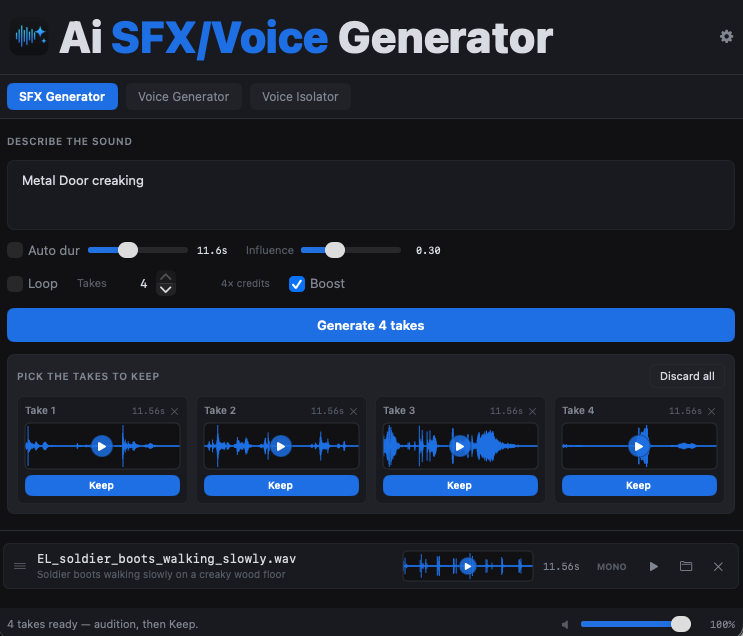Viewport: 743px width, 636px height.
Task: Adjust the master volume slider
Action: click(x=680, y=624)
